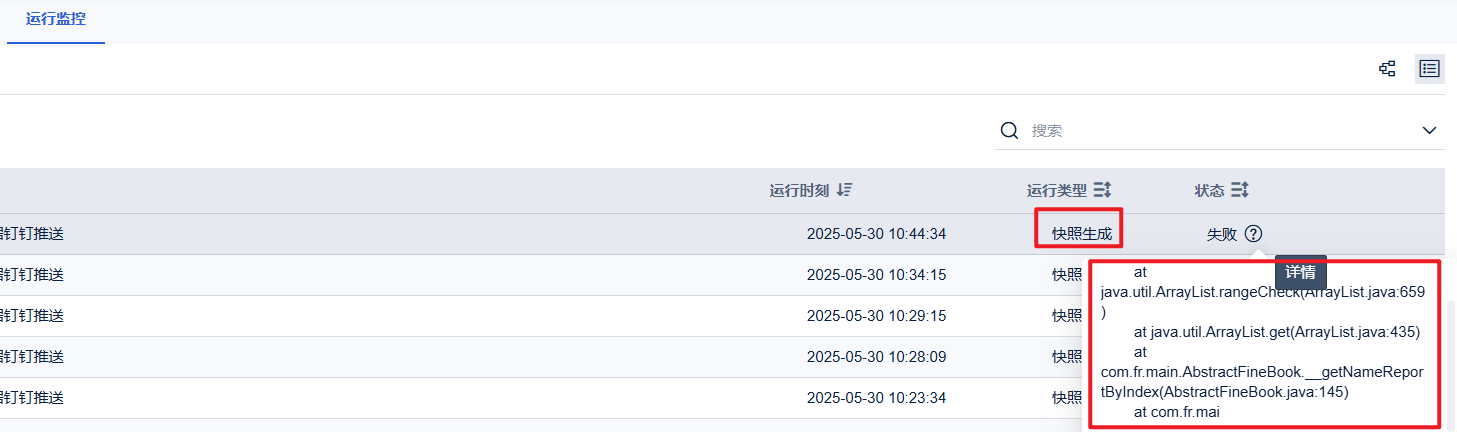Sort by 运行时刻 column icon
The image size is (1457, 432).
pos(844,190)
